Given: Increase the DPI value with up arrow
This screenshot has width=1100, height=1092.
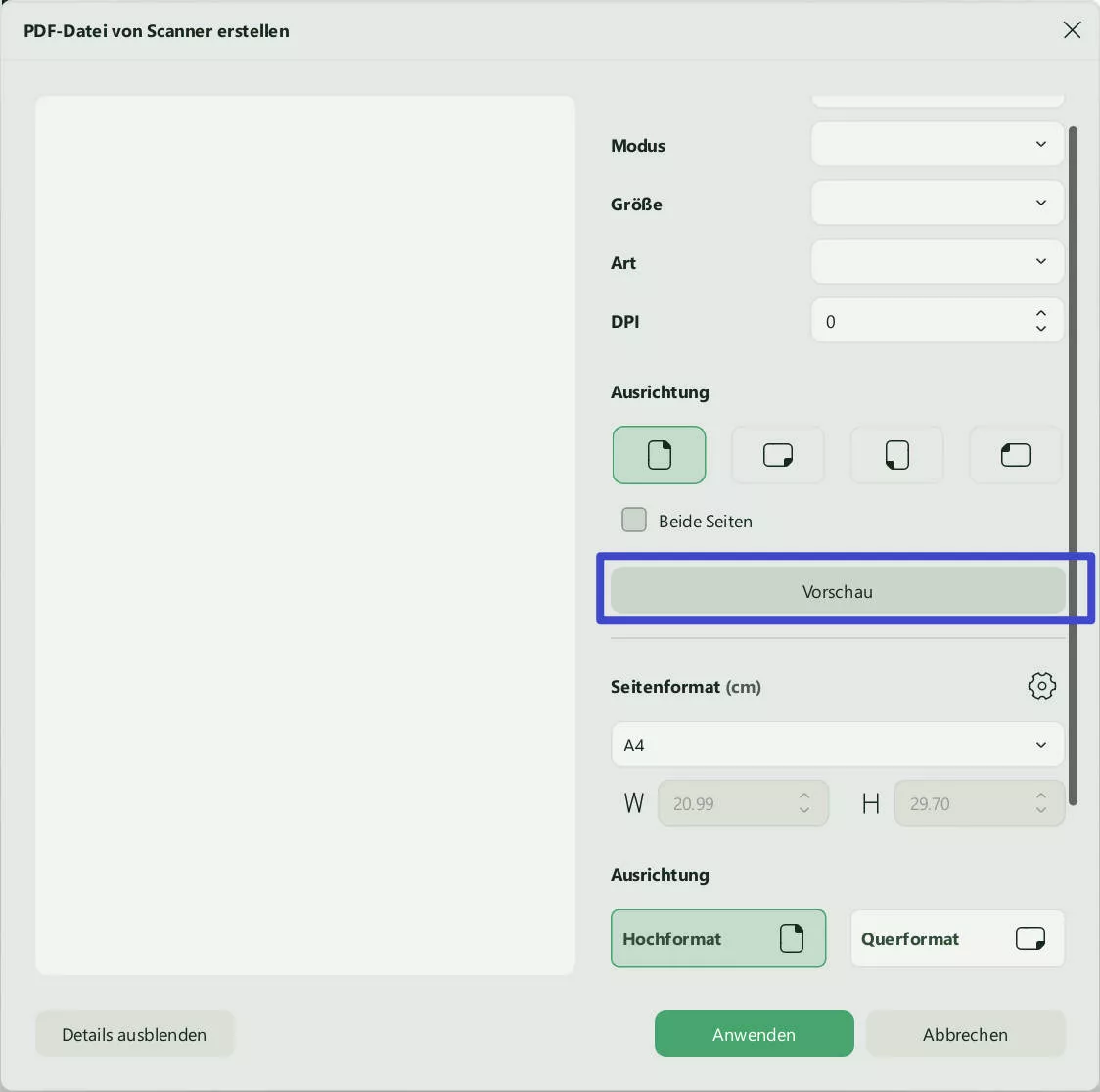Looking at the screenshot, I should (x=1041, y=313).
